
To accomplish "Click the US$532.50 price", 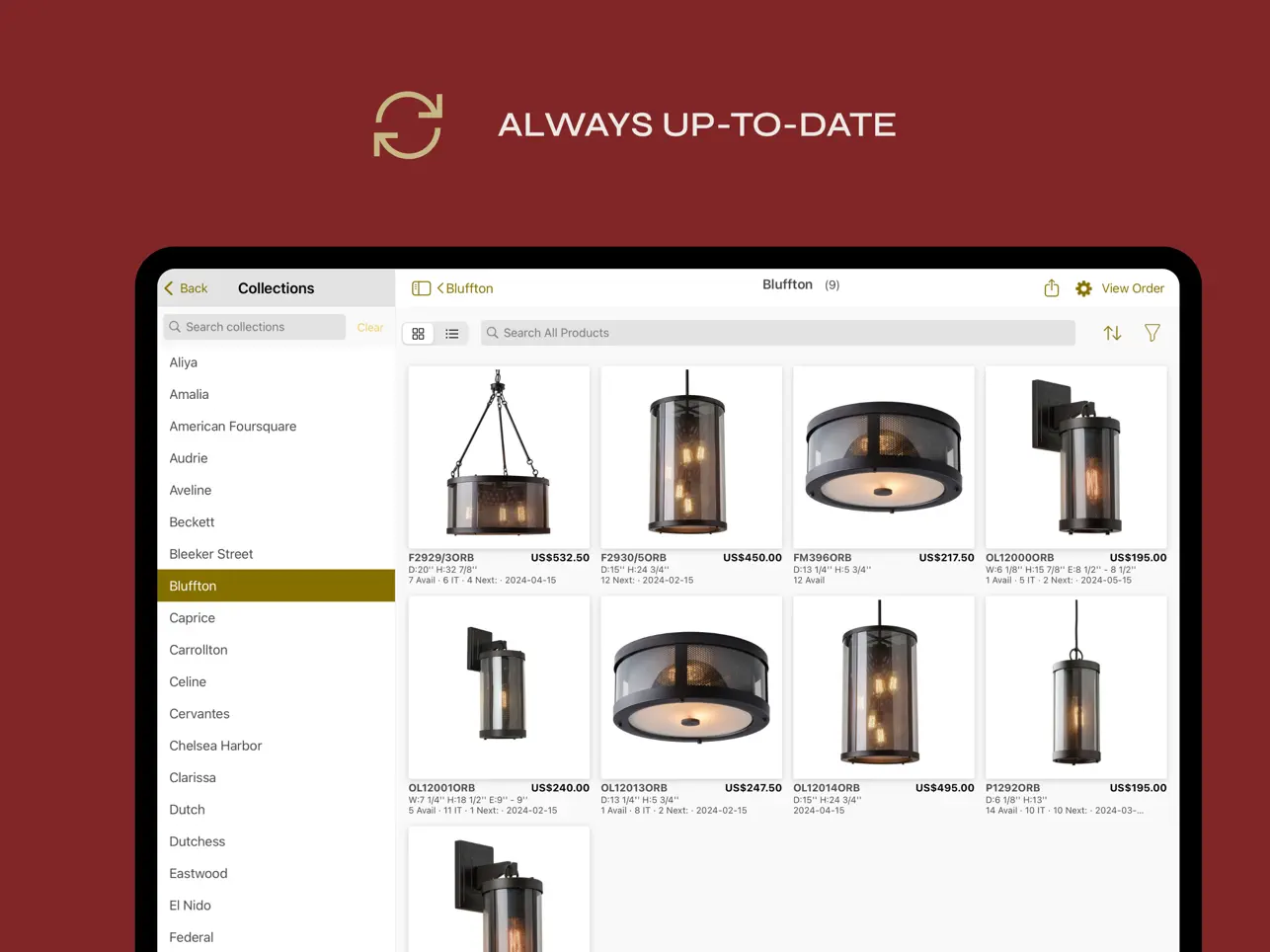I will pyautogui.click(x=560, y=558).
